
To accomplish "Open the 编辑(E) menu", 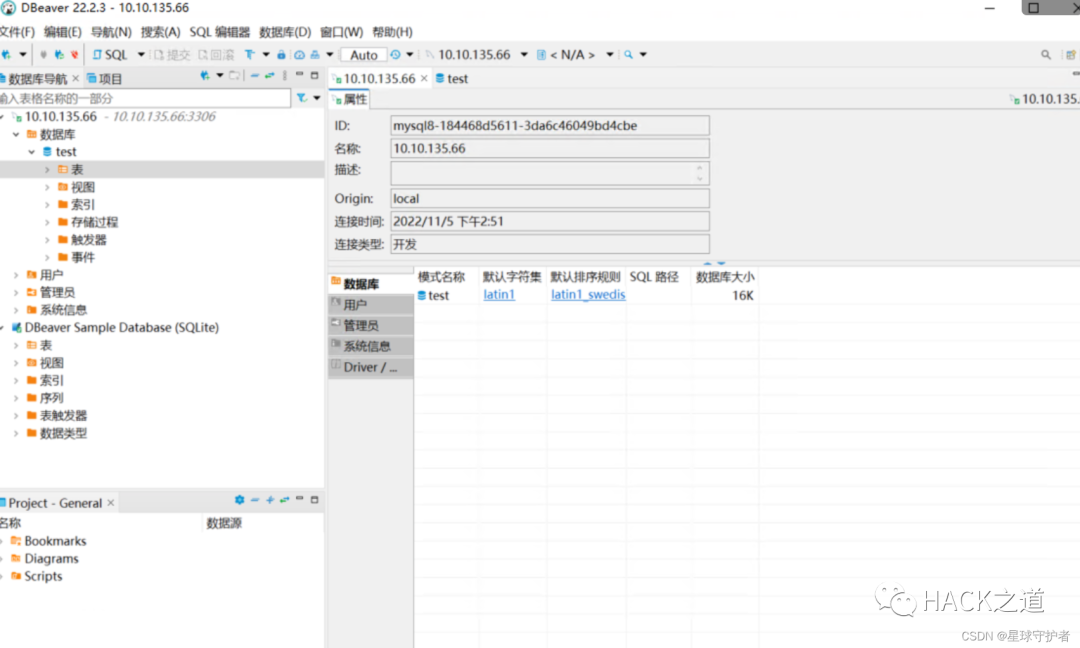I will [x=63, y=32].
